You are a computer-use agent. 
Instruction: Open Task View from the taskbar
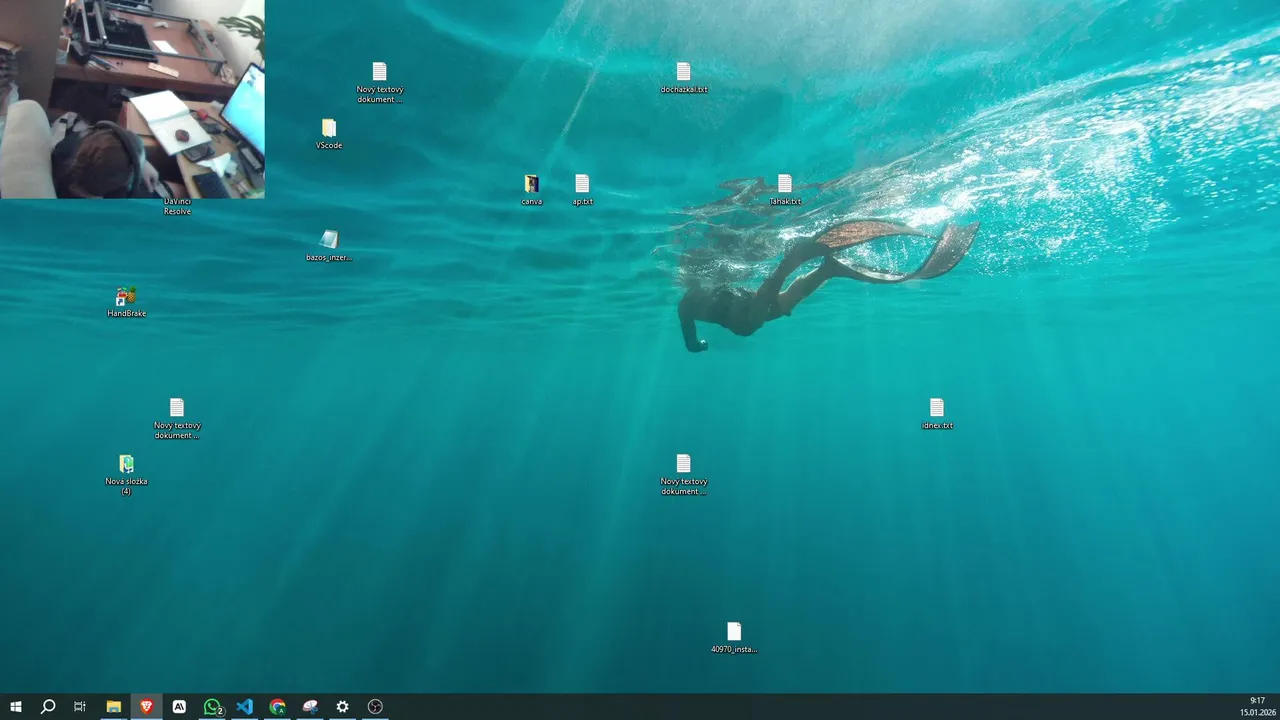(x=80, y=707)
